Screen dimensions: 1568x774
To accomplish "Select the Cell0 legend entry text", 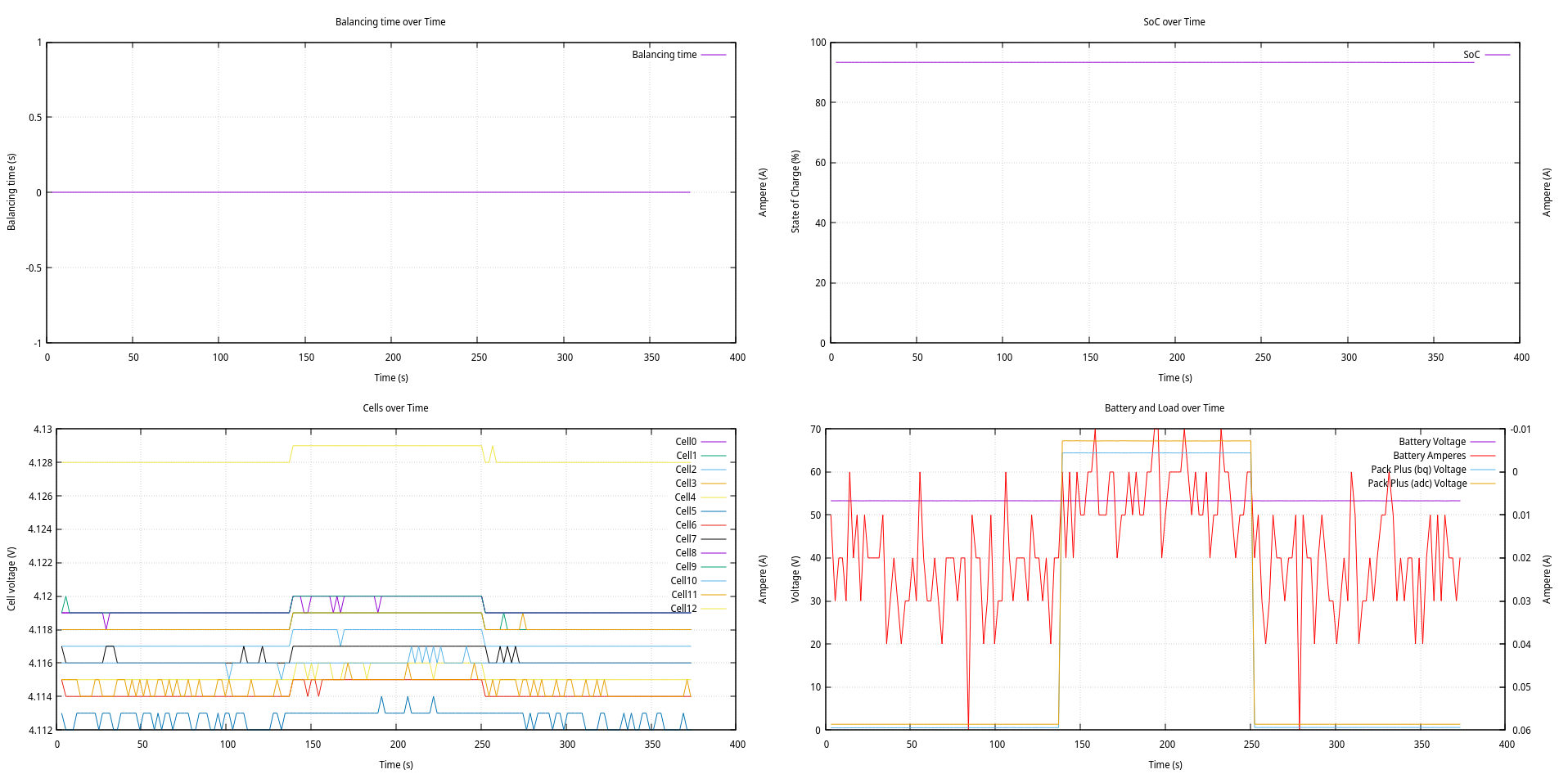I will tap(686, 442).
